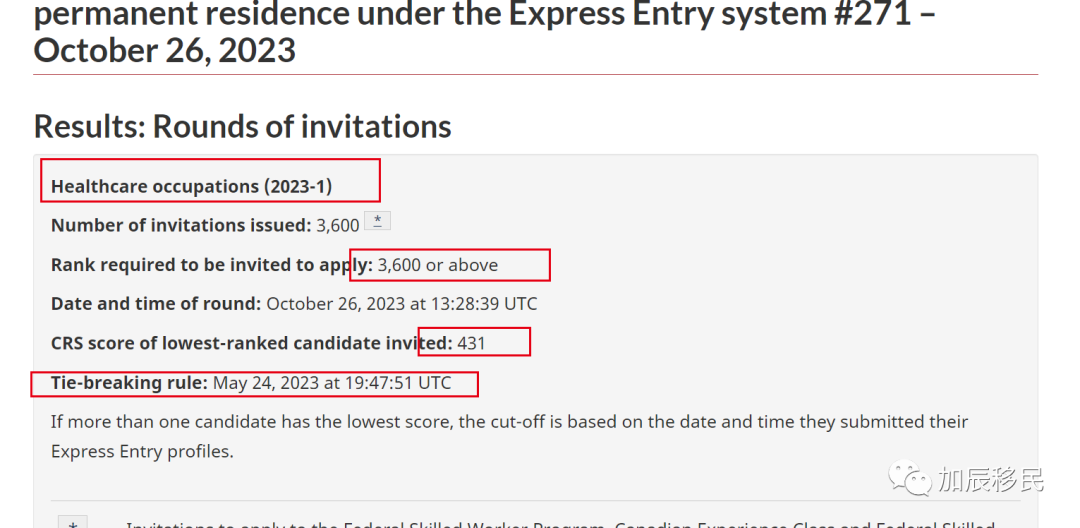Click the paragraph about cut-off lowest score

[510, 436]
